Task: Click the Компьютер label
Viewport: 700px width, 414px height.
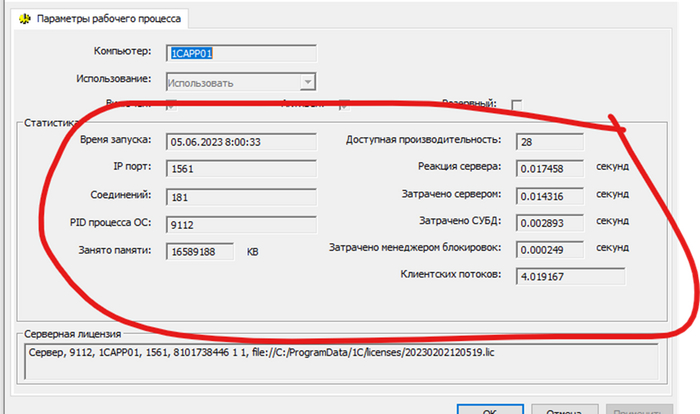Action: pos(122,51)
